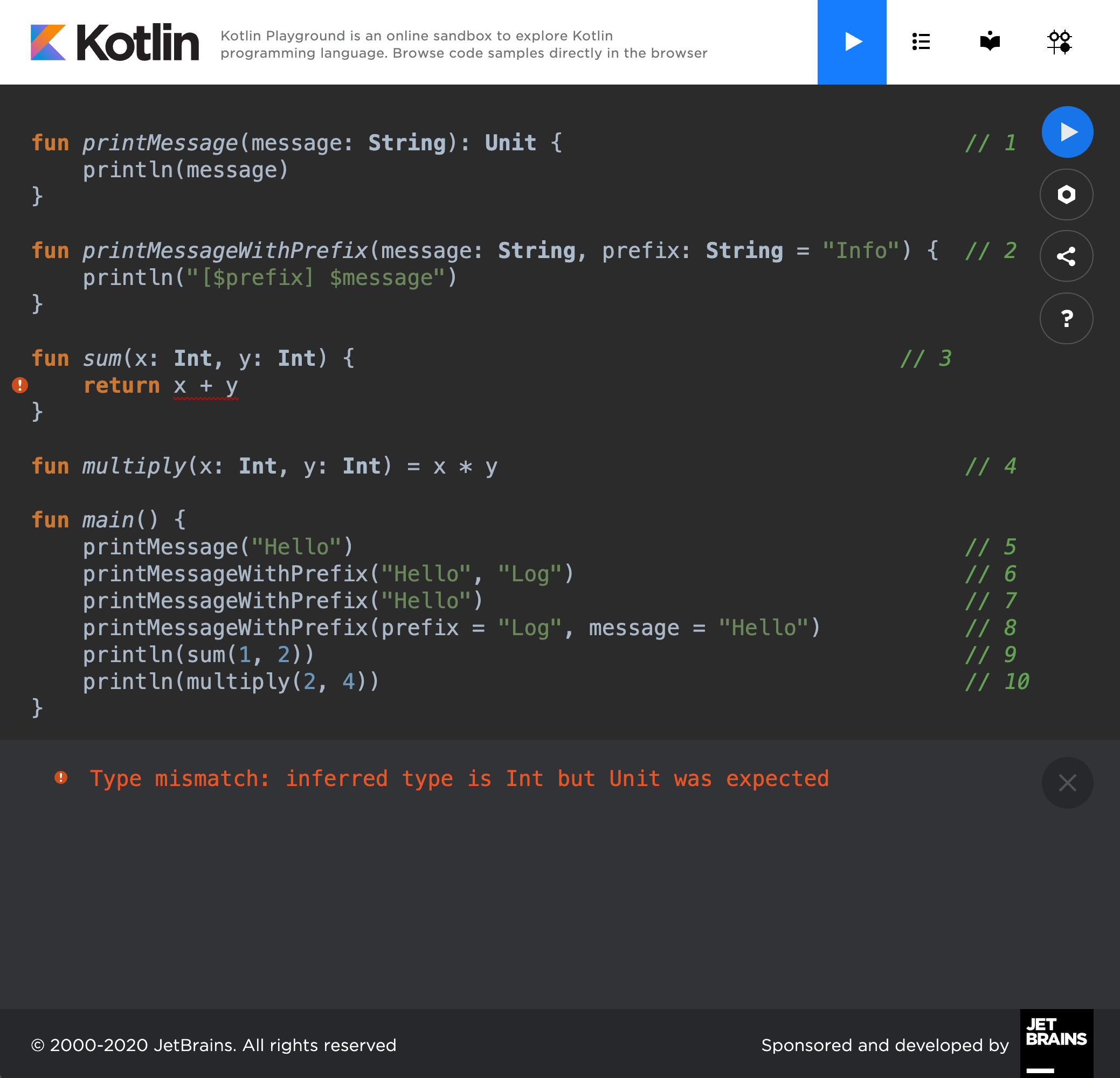The height and width of the screenshot is (1078, 1120).
Task: Click the Kotlin logo in header
Action: click(114, 42)
